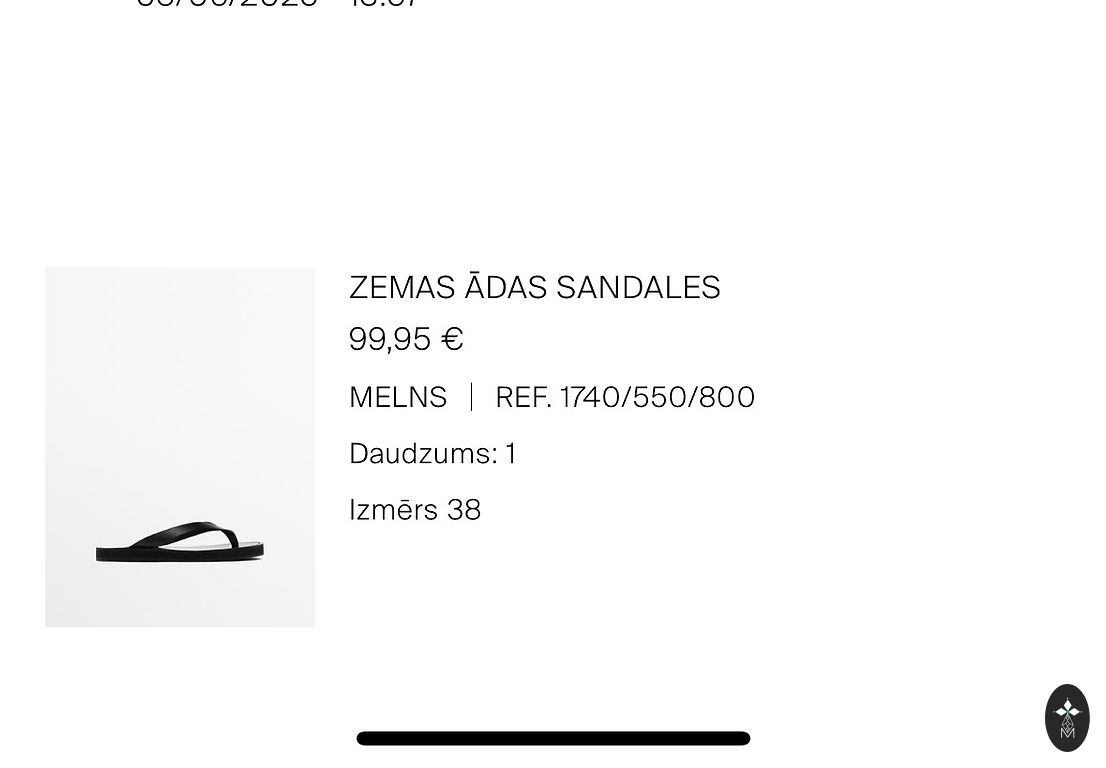
Task: Click the REF. 1740/550/800 reference number
Action: tap(625, 397)
